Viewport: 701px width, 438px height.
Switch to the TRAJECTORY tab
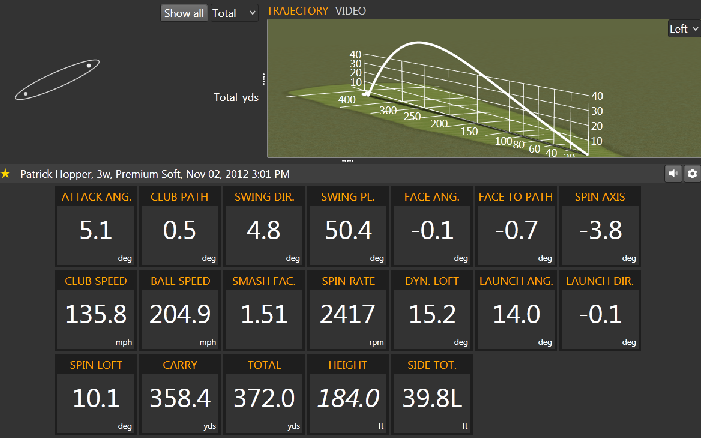(298, 11)
